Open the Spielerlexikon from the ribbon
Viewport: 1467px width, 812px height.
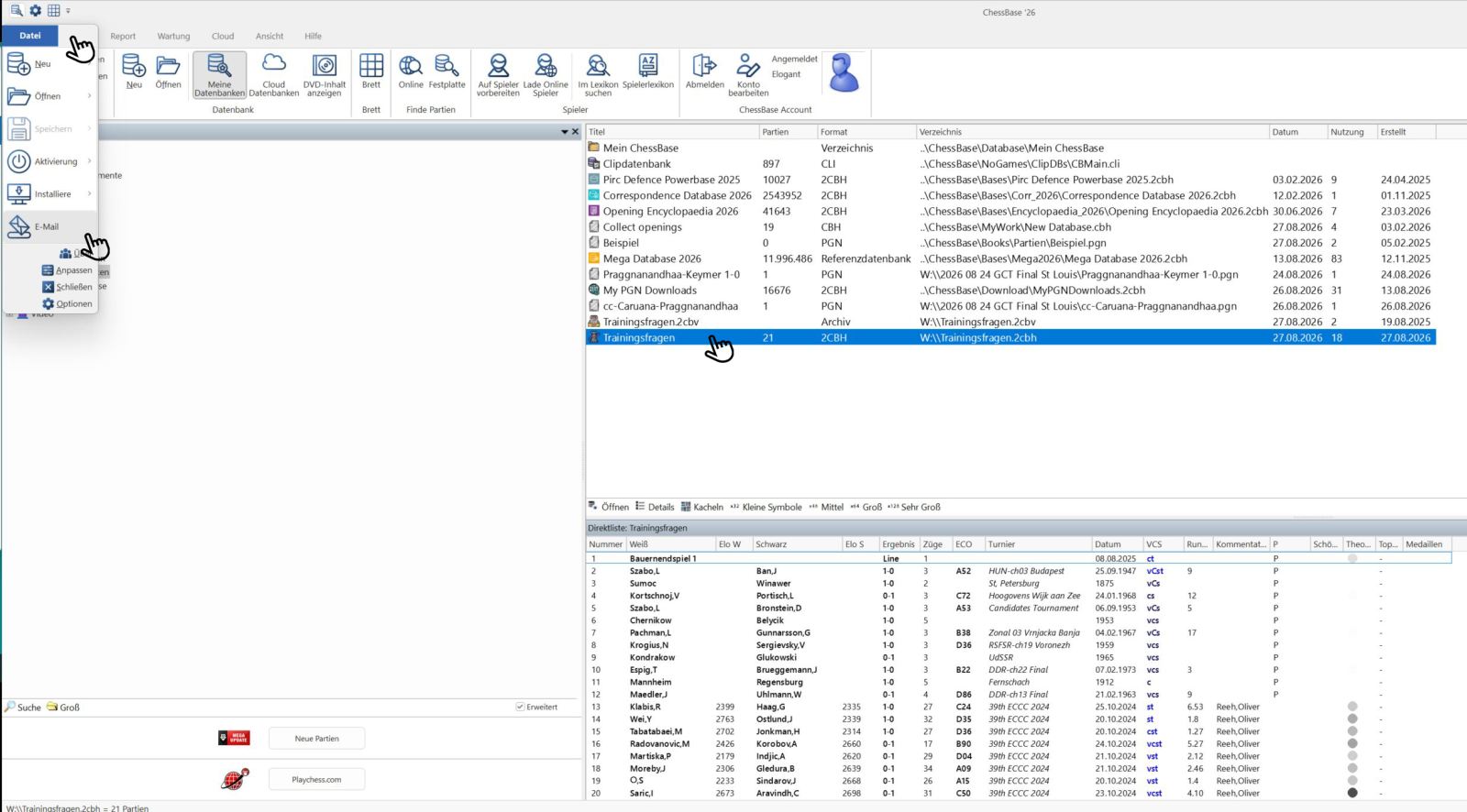point(648,71)
